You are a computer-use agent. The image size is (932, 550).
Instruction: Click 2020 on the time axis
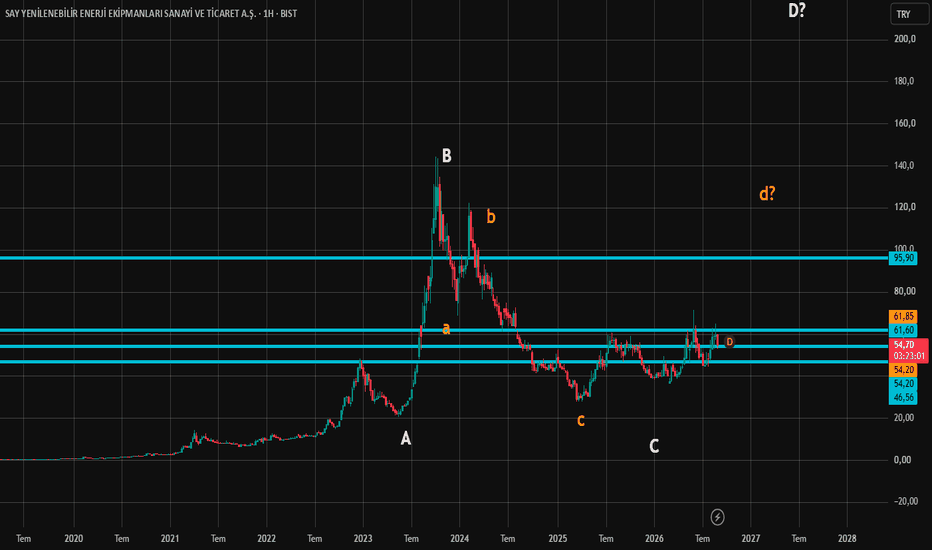click(73, 539)
